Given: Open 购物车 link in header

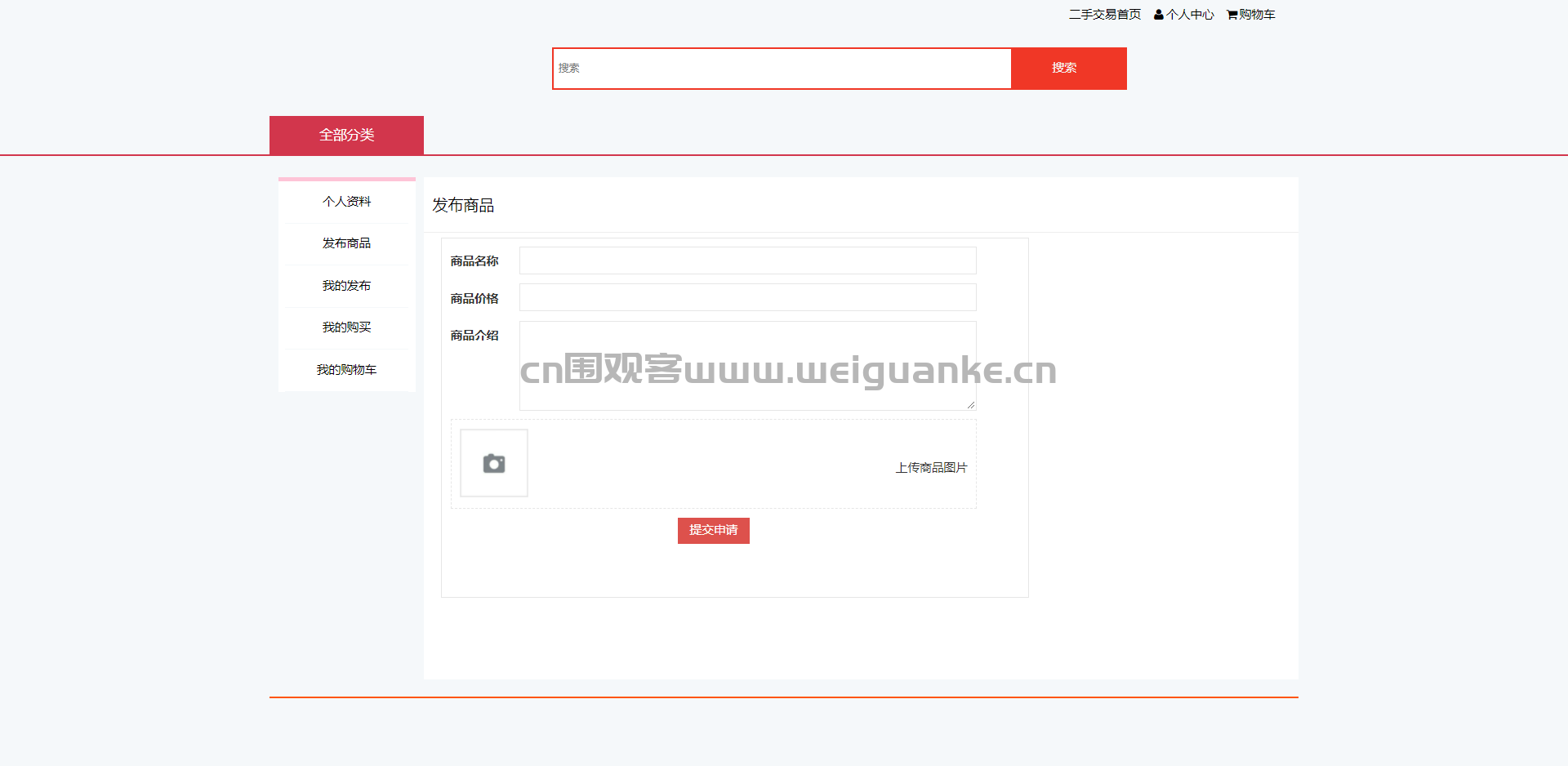Looking at the screenshot, I should (x=1257, y=15).
